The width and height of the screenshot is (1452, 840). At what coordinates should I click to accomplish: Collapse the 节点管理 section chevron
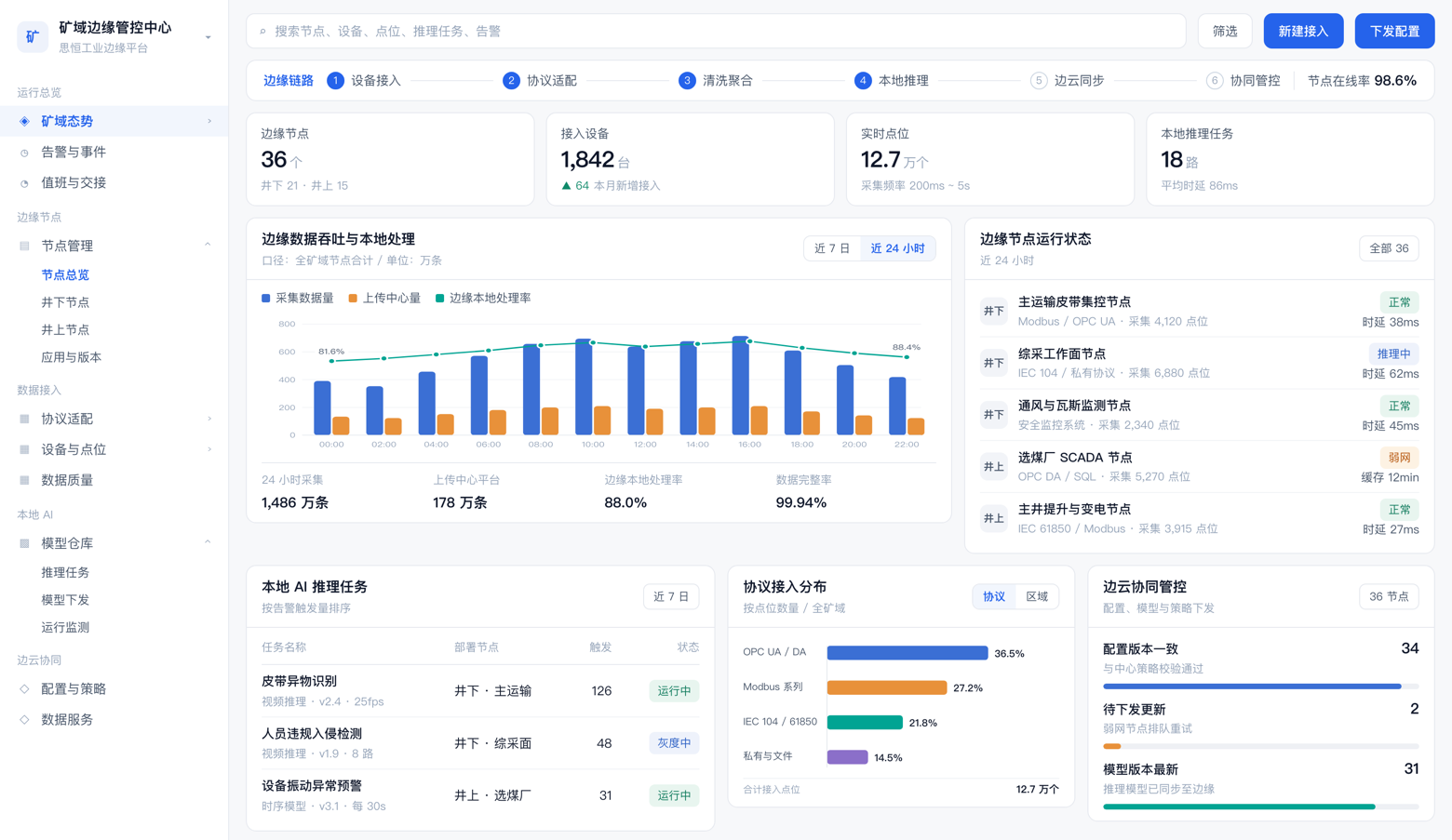pos(208,245)
